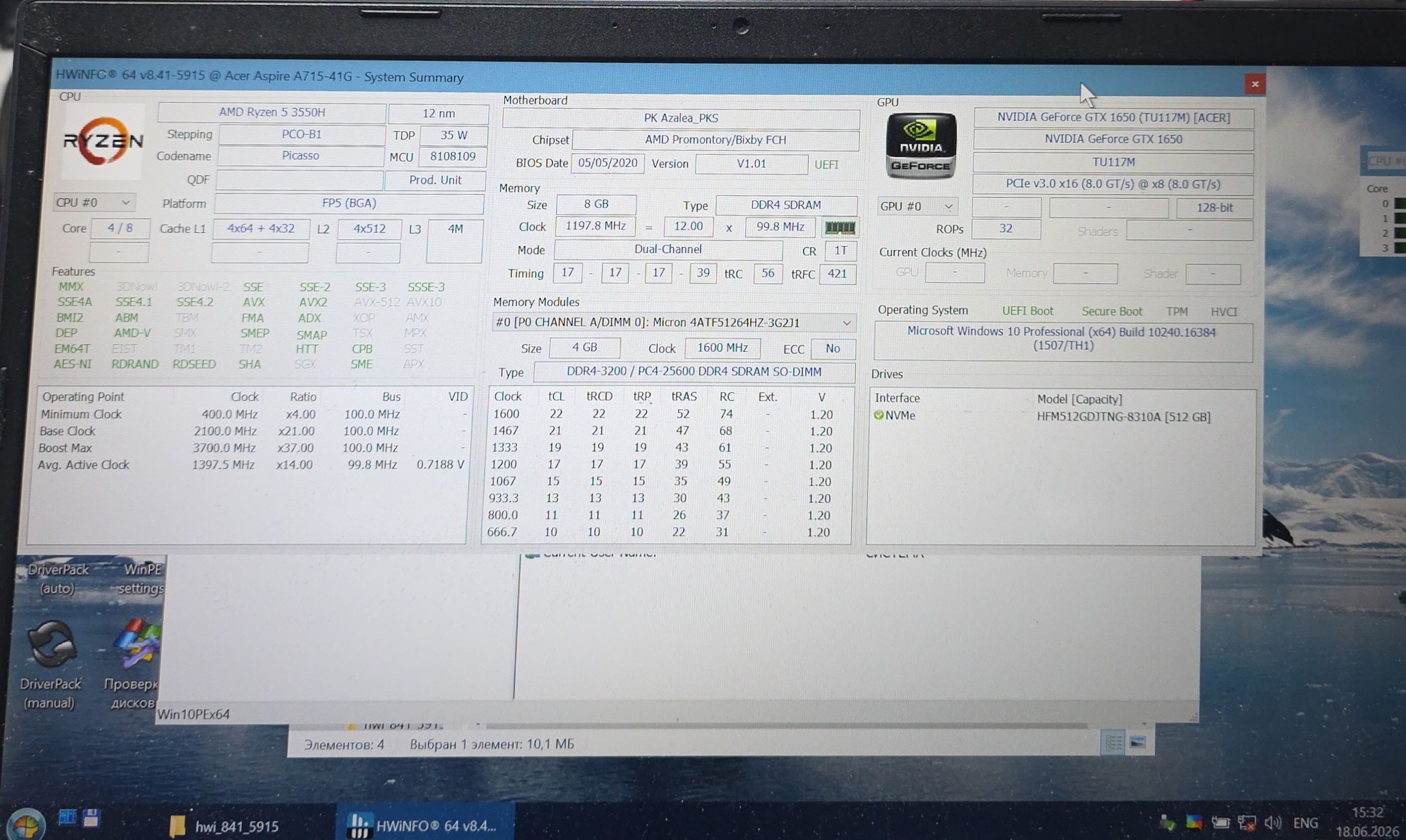Click the multicolored tray icon
The image size is (1406, 840).
tap(1194, 822)
